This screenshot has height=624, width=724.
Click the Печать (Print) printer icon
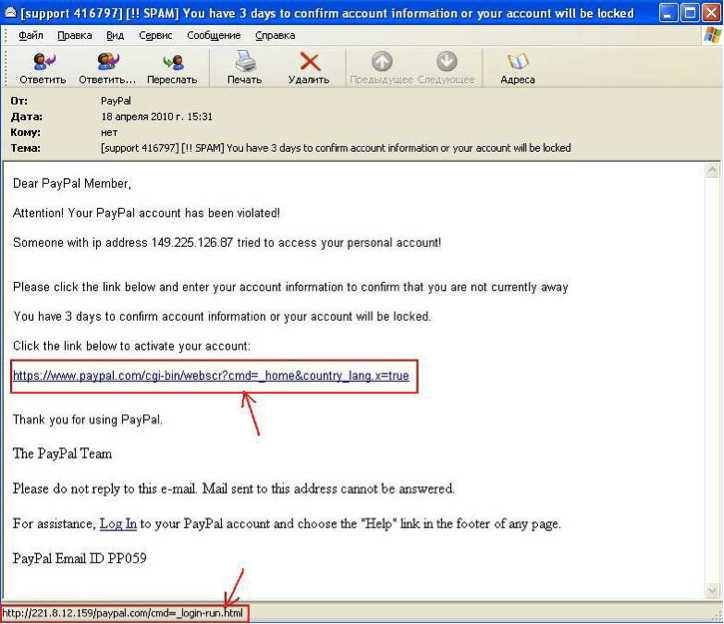[245, 61]
